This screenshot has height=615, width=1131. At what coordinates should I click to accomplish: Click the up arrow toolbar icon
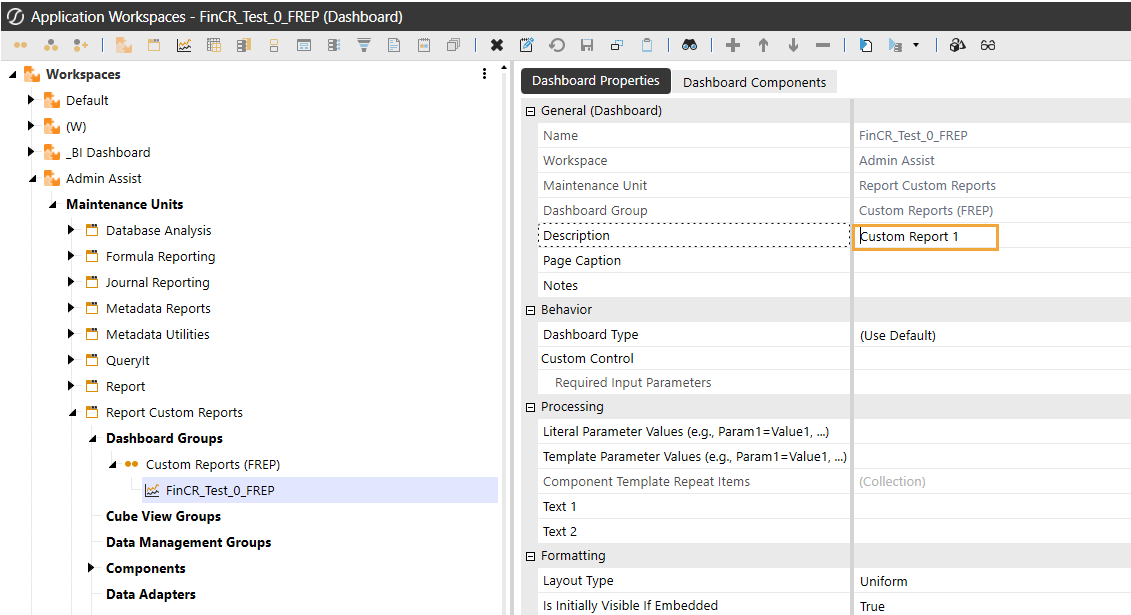pyautogui.click(x=763, y=45)
